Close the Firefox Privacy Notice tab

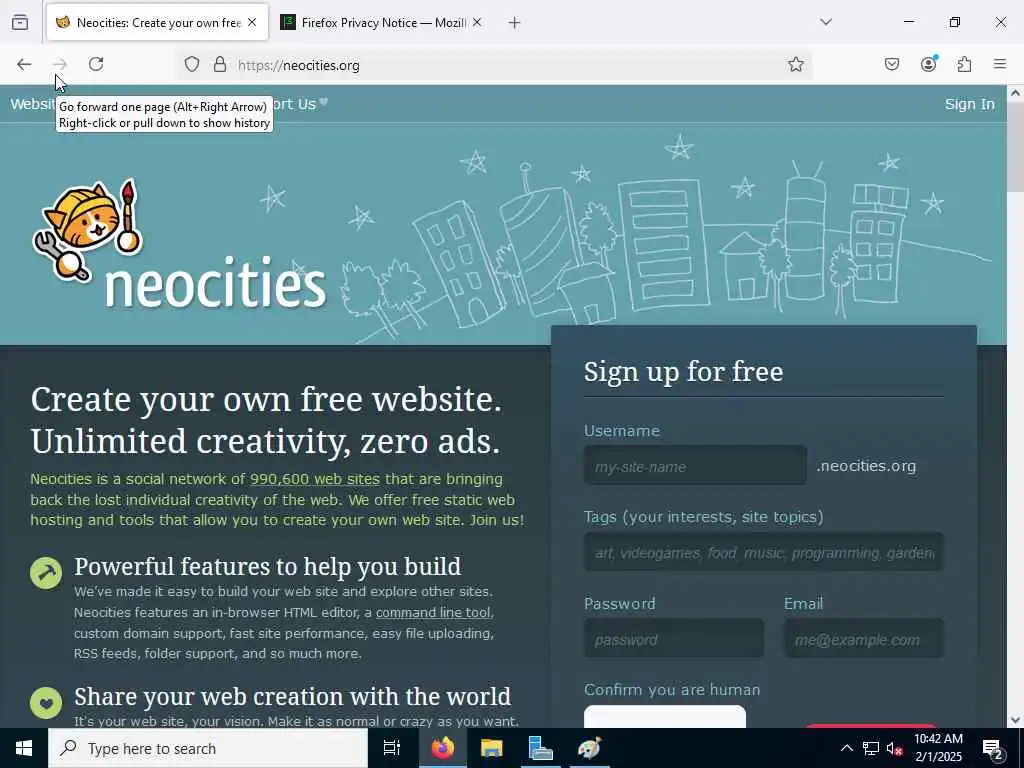[x=477, y=22]
